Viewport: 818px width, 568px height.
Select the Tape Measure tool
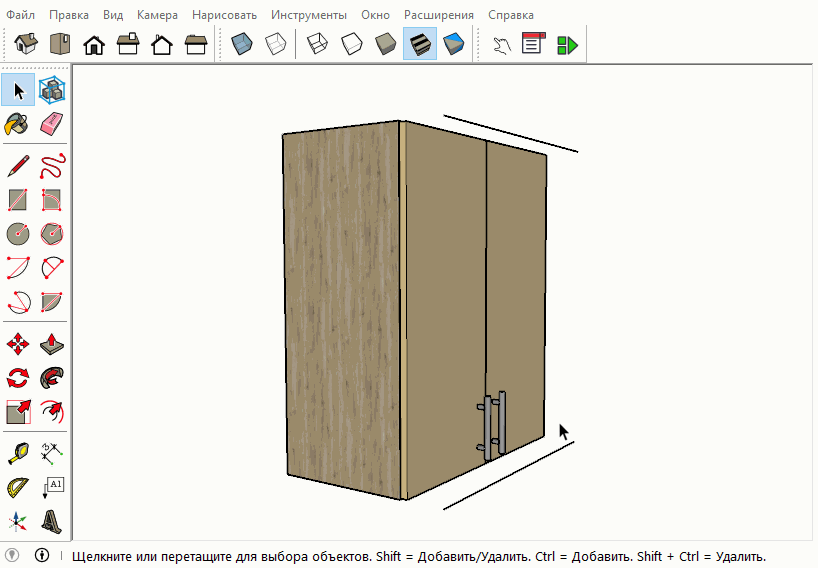(x=18, y=454)
